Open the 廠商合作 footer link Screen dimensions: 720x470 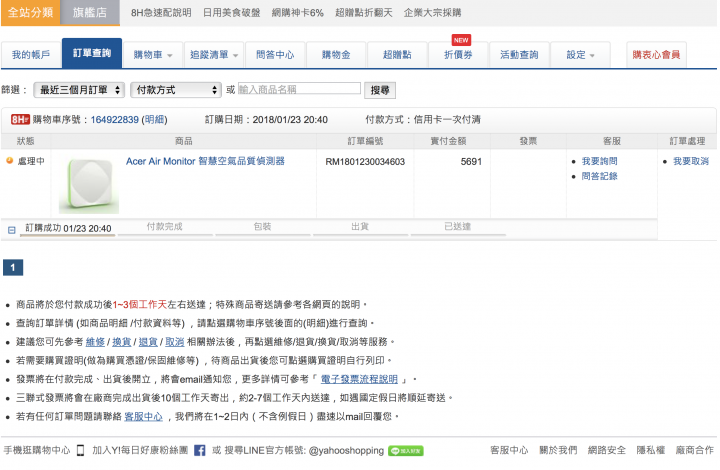pyautogui.click(x=695, y=450)
